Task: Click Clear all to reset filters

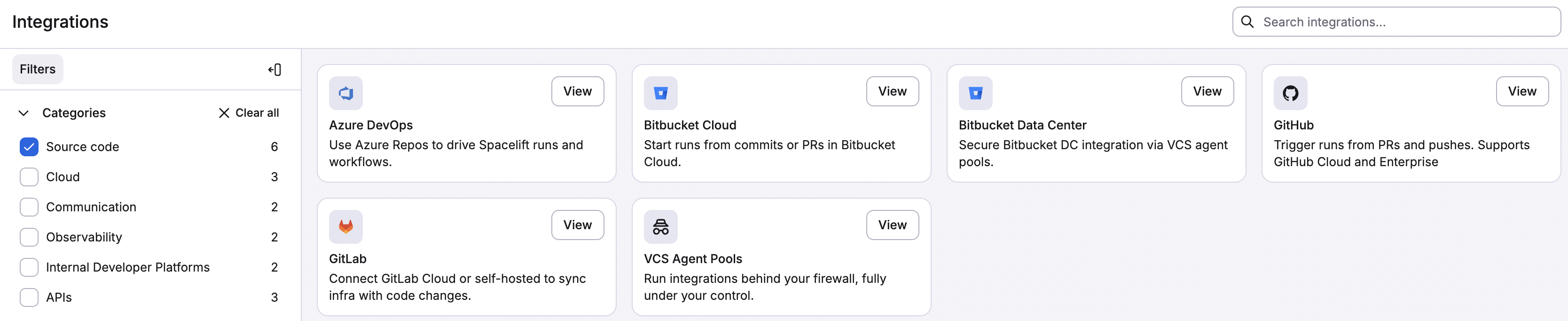Action: 248,112
